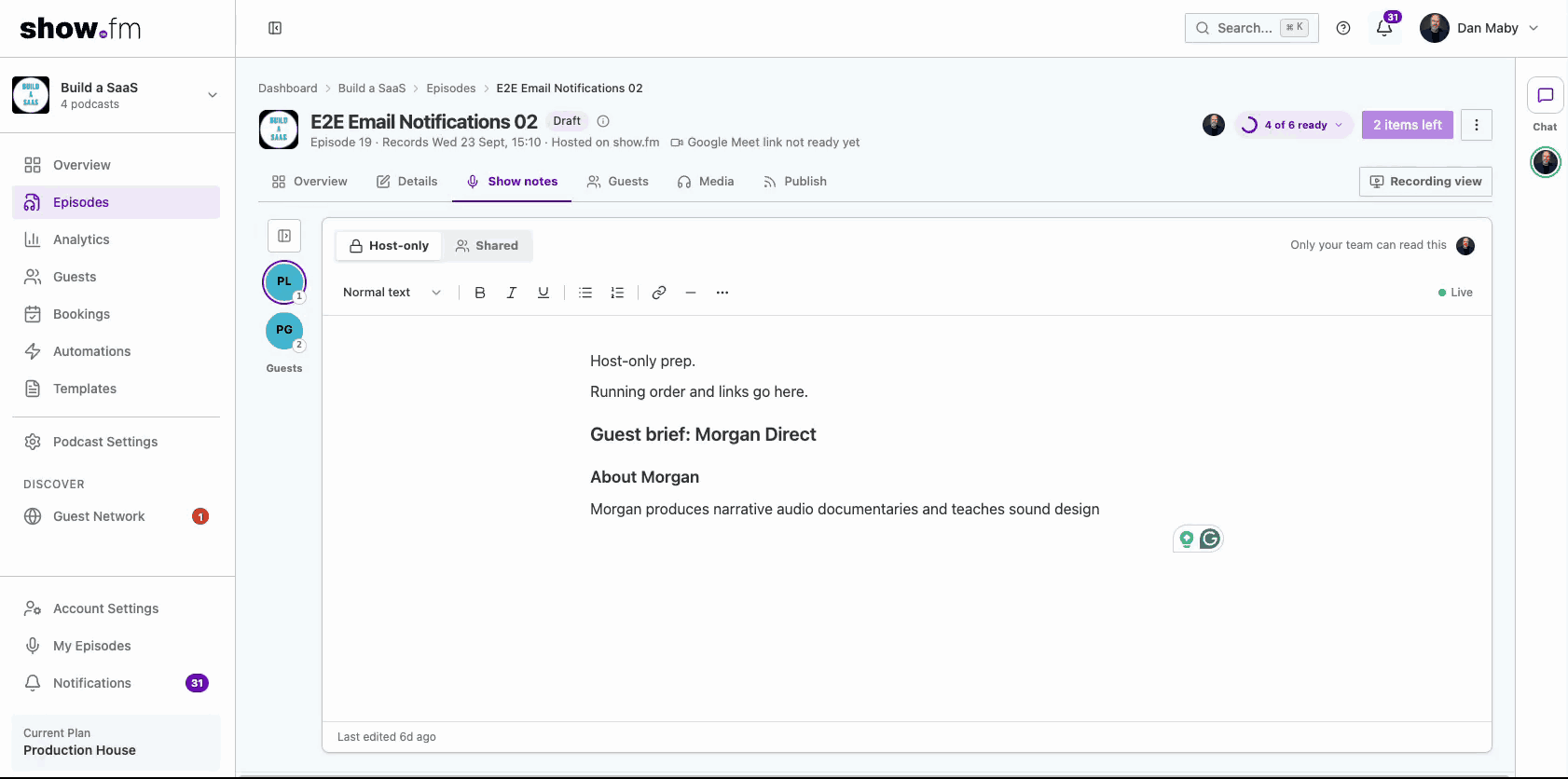This screenshot has width=1568, height=779.
Task: Collapse the main sidebar panel icon
Action: (x=275, y=28)
